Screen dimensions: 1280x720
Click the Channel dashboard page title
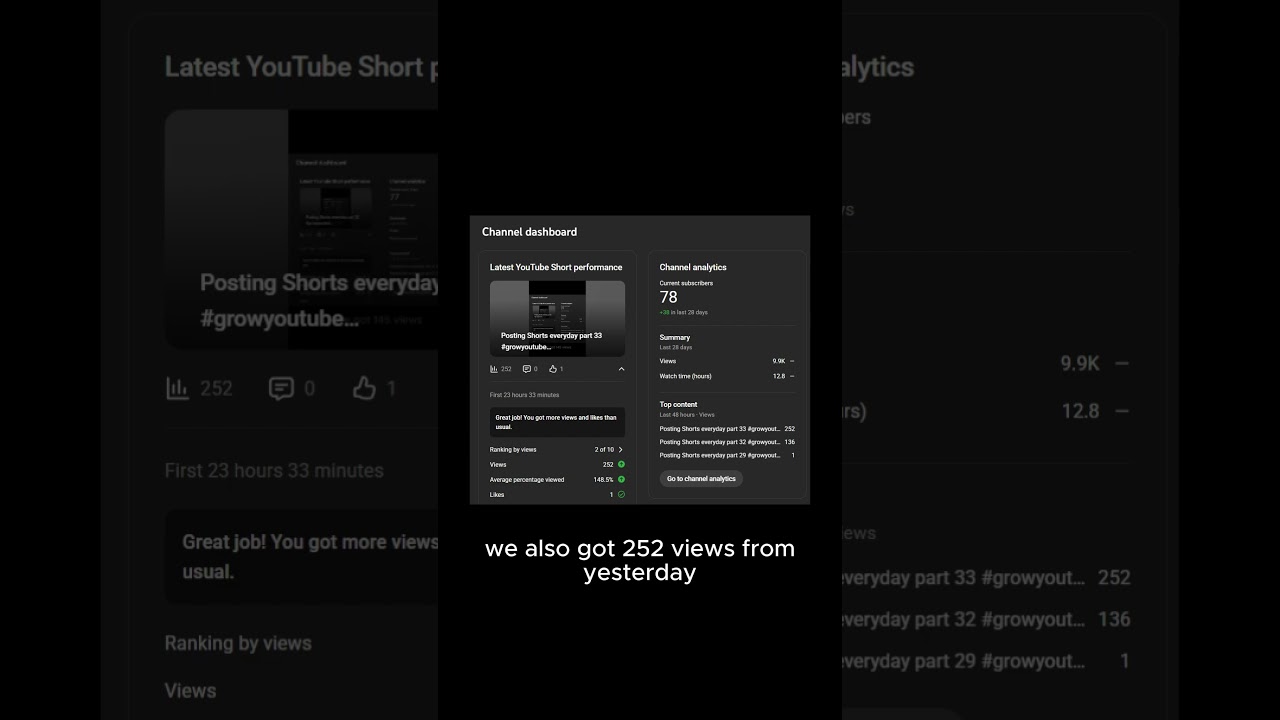pos(529,232)
